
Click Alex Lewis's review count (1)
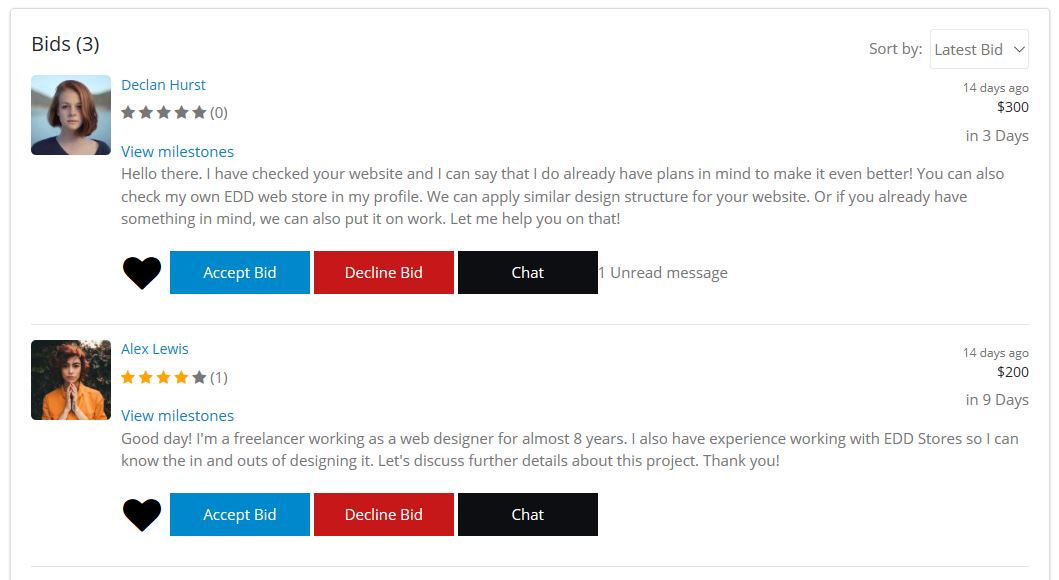click(219, 378)
